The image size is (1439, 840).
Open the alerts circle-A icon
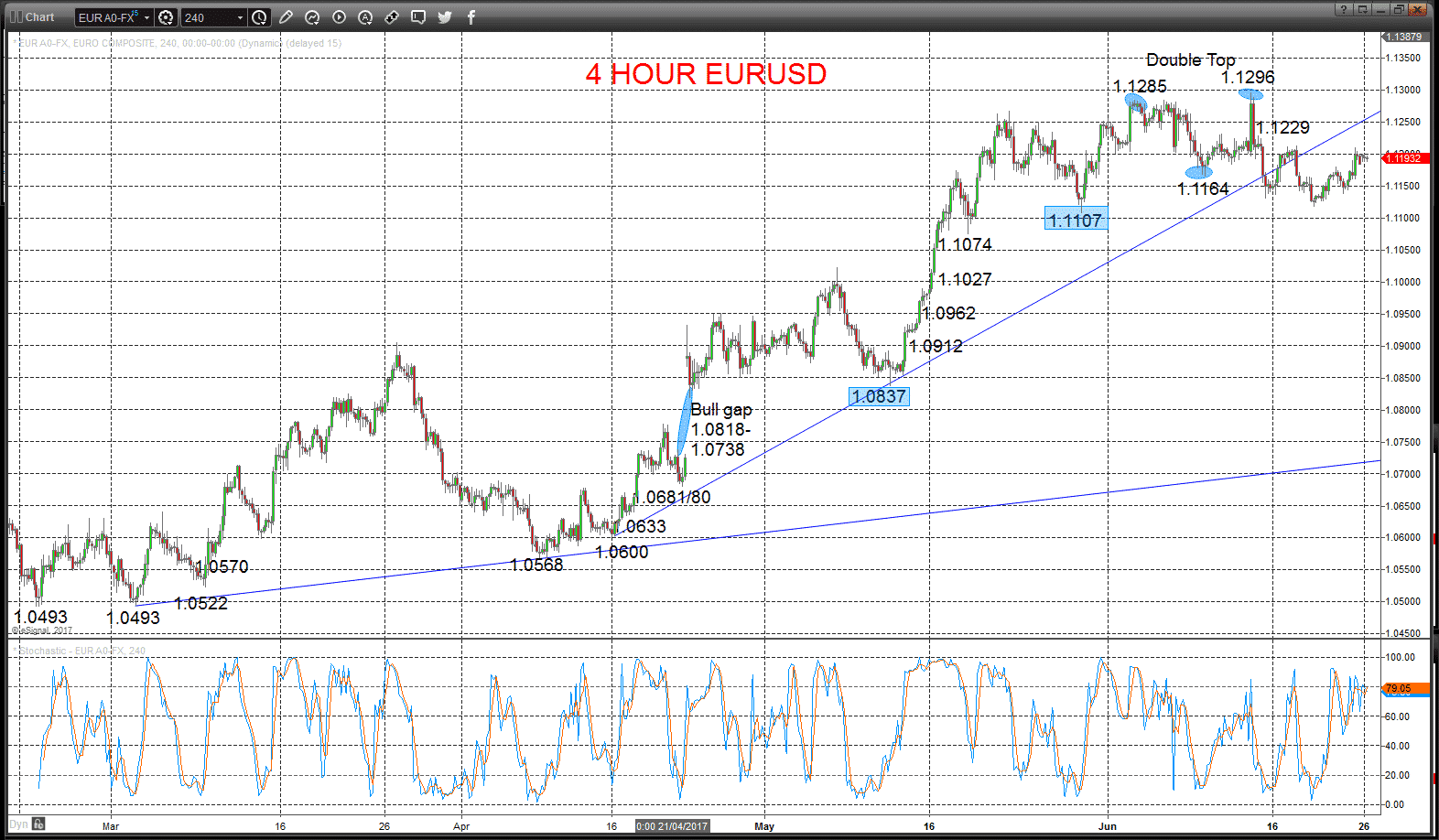365,17
